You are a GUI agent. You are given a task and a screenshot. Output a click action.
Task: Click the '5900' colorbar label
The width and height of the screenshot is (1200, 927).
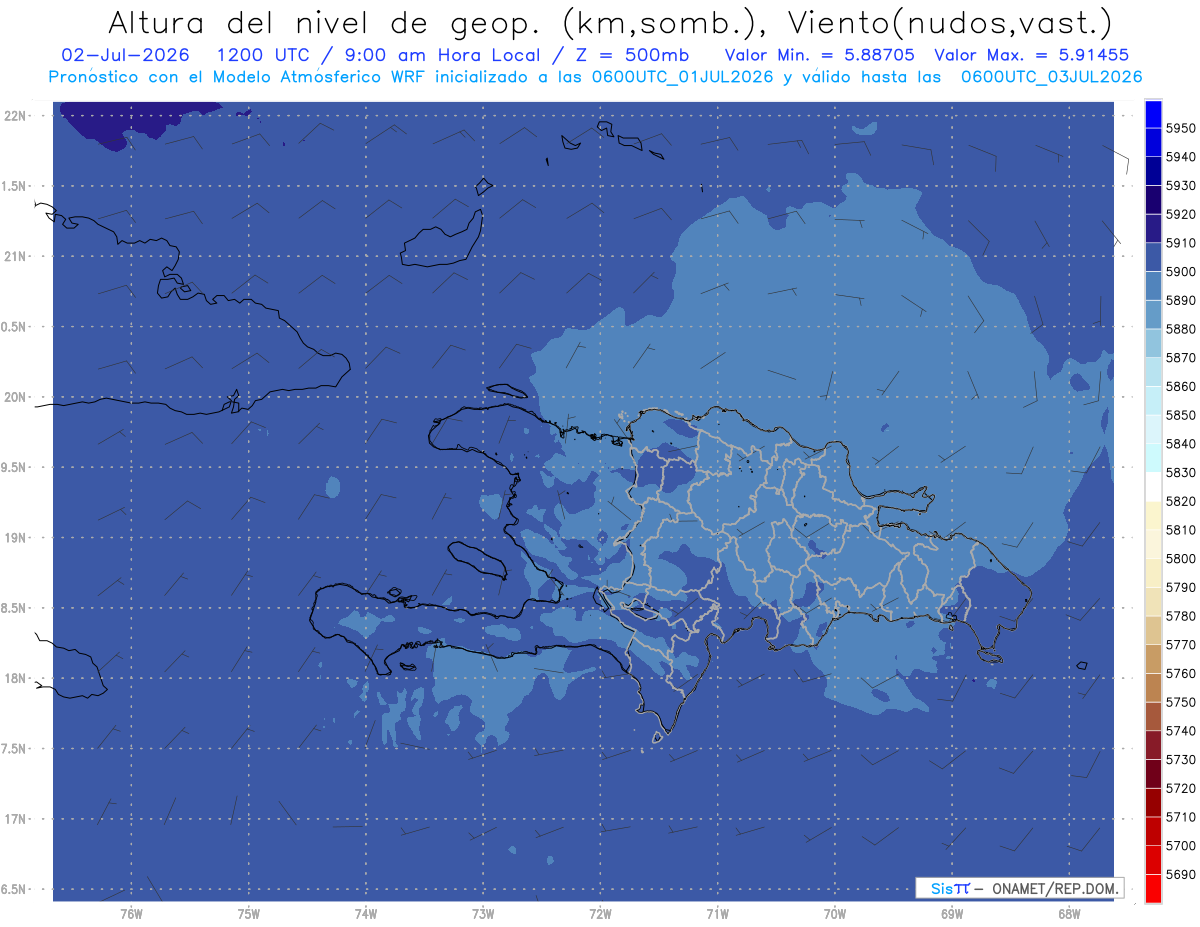click(x=1181, y=272)
